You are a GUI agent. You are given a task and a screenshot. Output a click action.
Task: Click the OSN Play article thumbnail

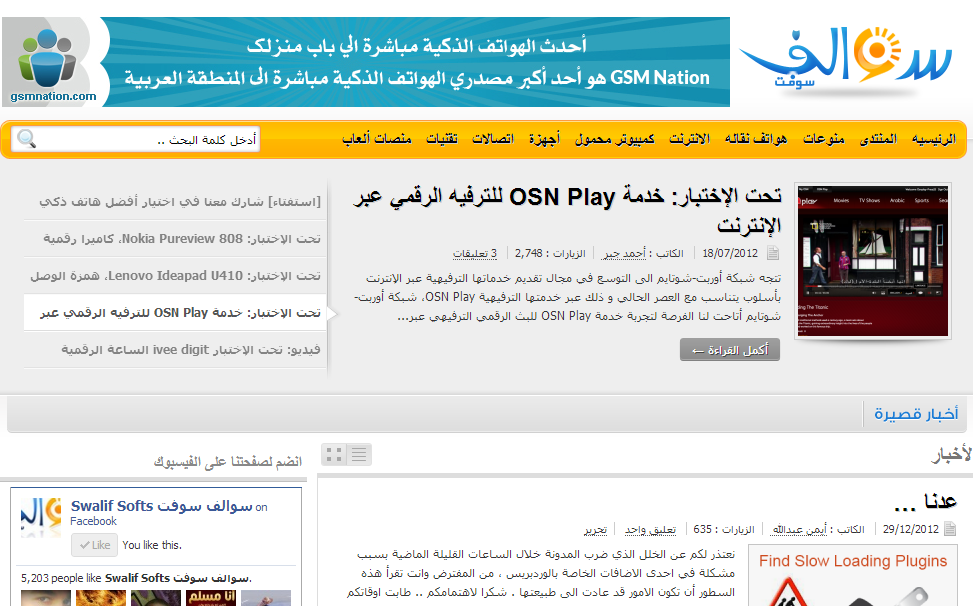click(872, 261)
